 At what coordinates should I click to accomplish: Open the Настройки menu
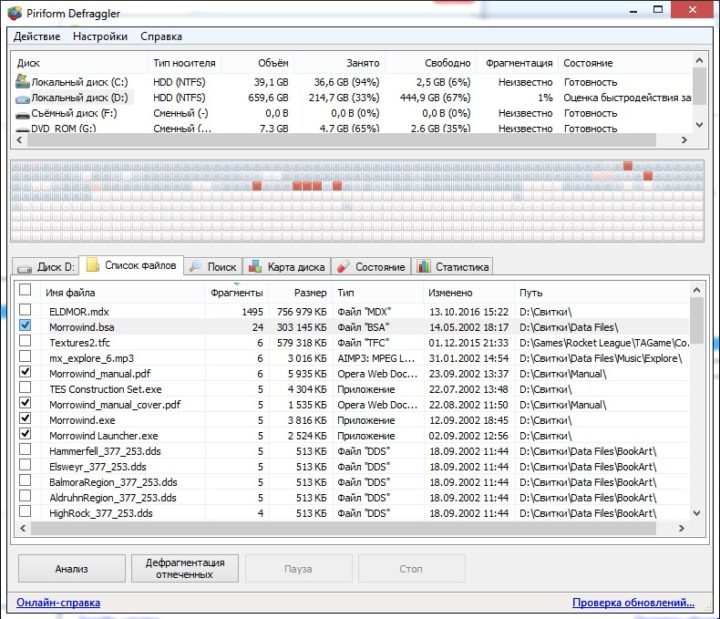pos(100,37)
